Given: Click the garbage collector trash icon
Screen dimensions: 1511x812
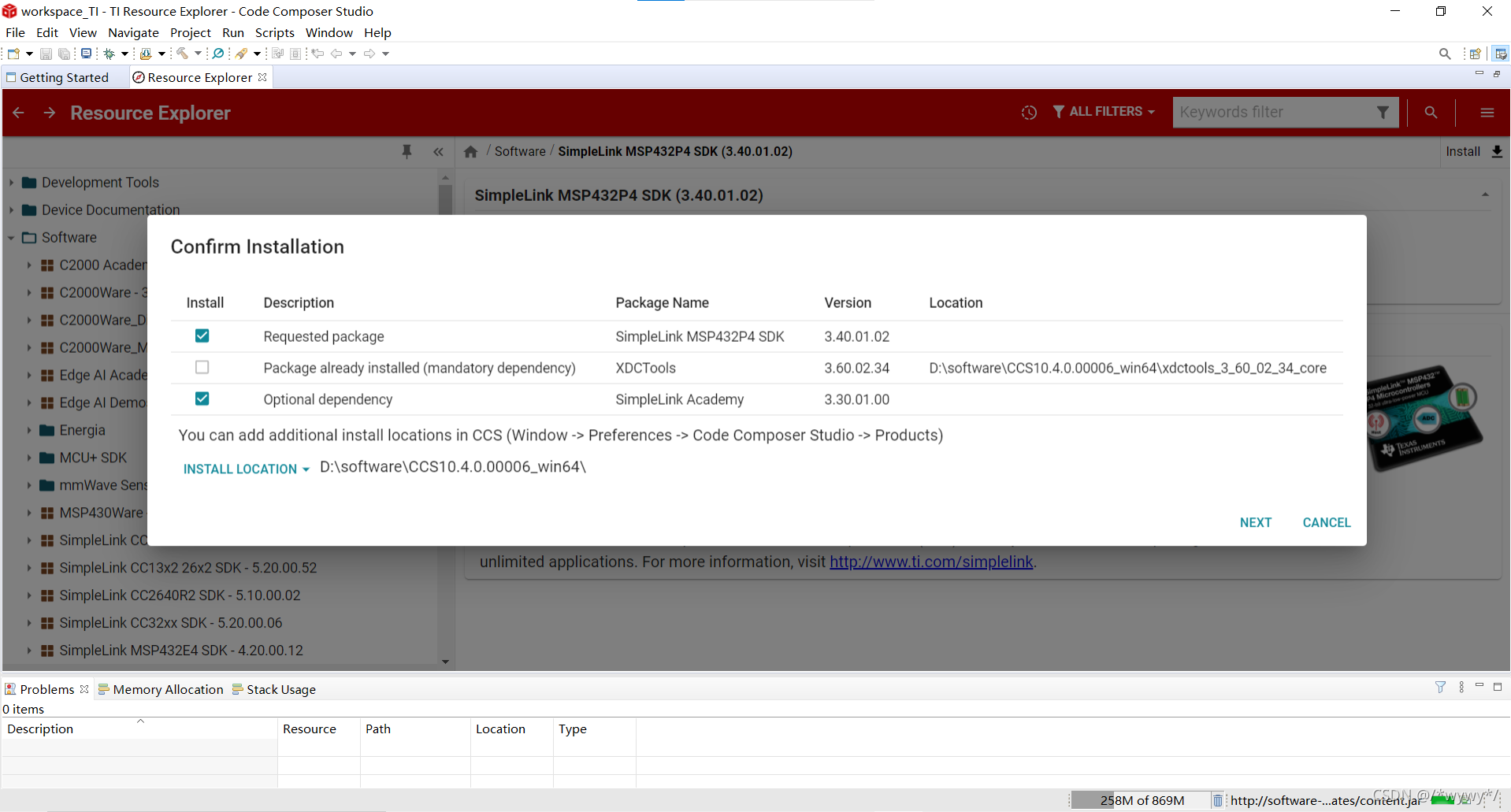Looking at the screenshot, I should [1217, 800].
